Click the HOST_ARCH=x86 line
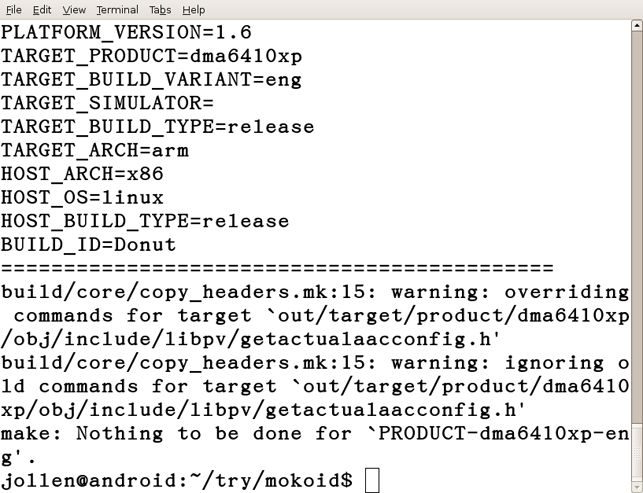Viewport: 643px width, 493px height. point(82,174)
